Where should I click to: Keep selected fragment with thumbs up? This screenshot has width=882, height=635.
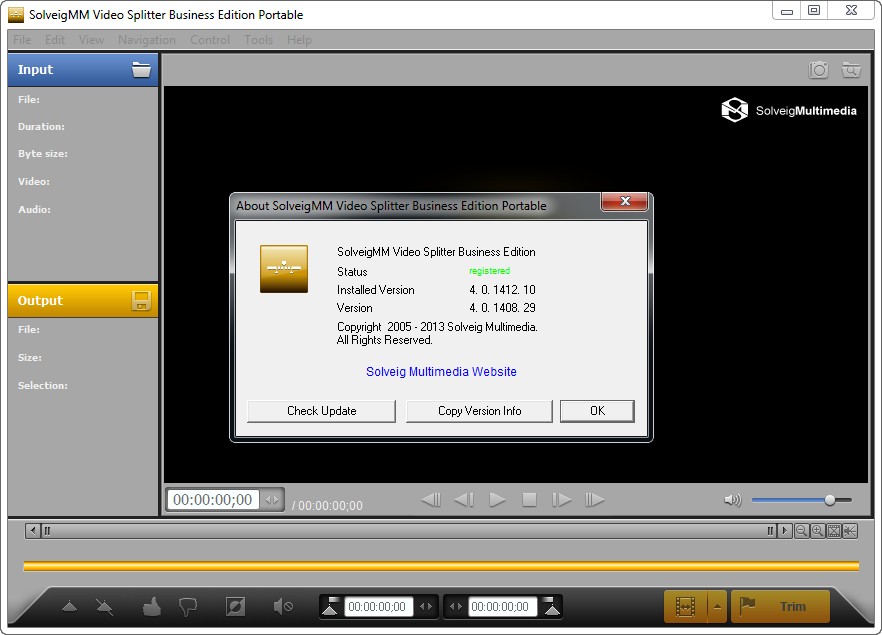[x=152, y=606]
